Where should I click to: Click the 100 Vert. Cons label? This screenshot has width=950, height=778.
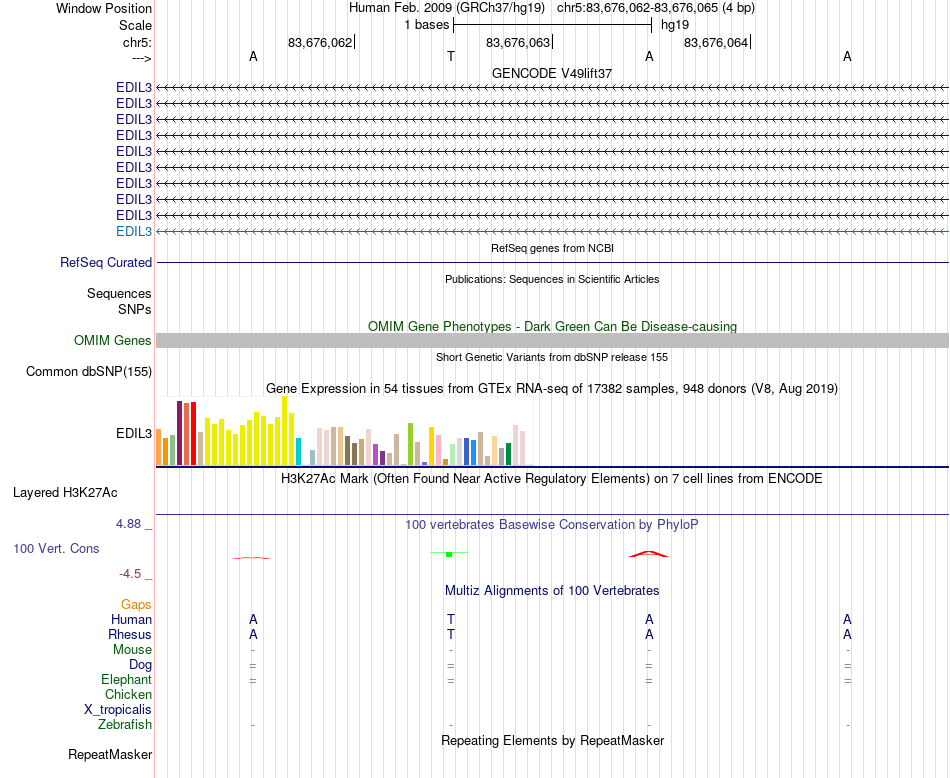[x=56, y=548]
